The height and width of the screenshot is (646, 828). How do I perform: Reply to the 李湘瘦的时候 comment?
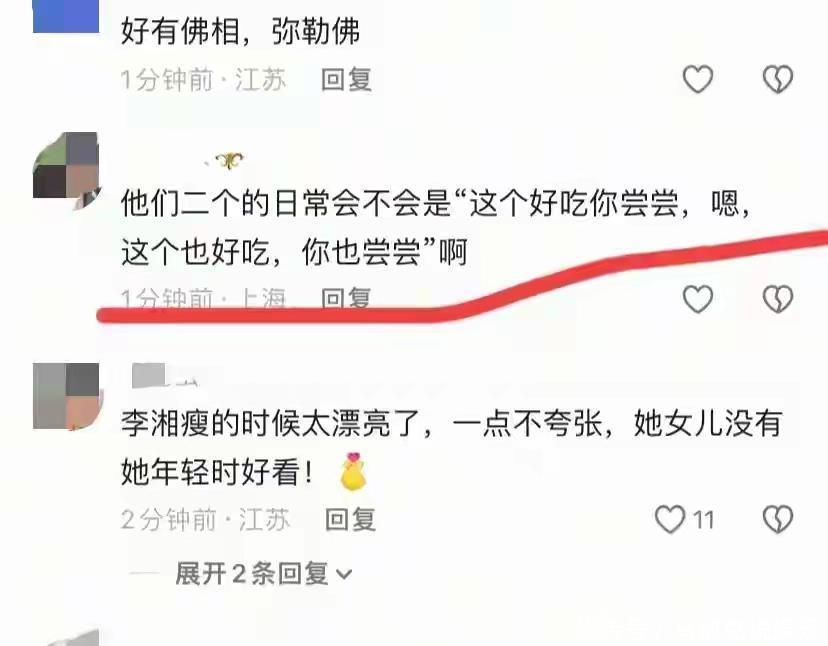[351, 519]
